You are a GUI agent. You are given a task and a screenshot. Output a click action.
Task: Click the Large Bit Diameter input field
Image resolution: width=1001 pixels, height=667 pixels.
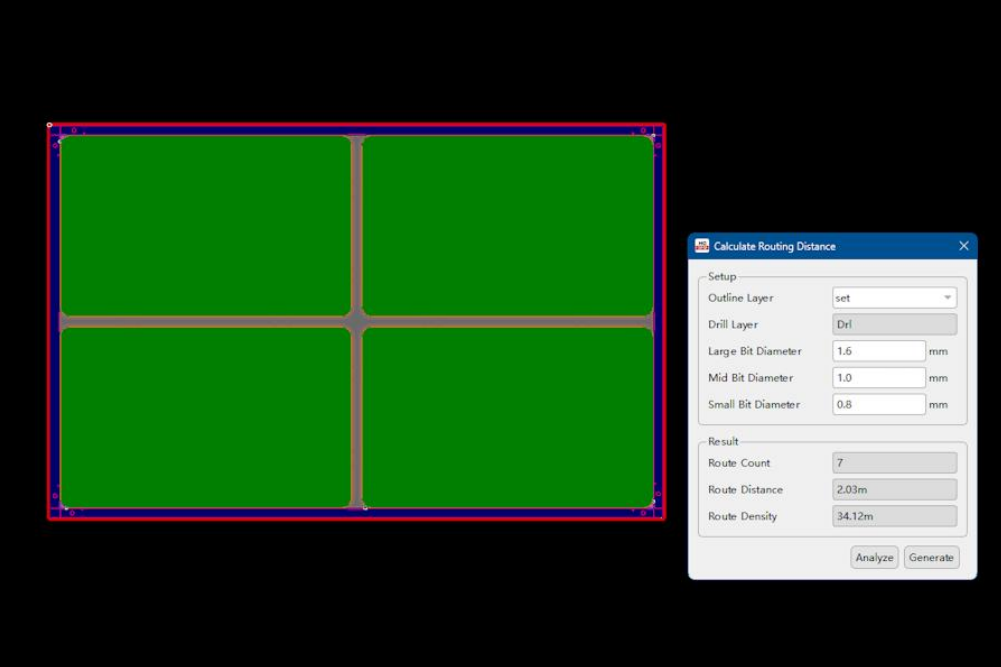click(x=878, y=351)
